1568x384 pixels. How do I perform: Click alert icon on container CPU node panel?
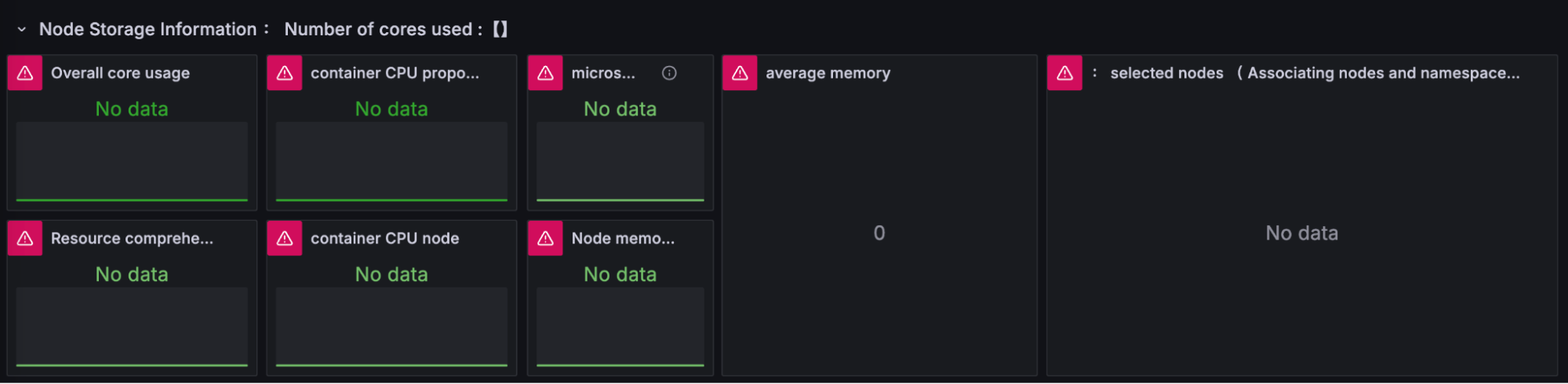coord(285,239)
